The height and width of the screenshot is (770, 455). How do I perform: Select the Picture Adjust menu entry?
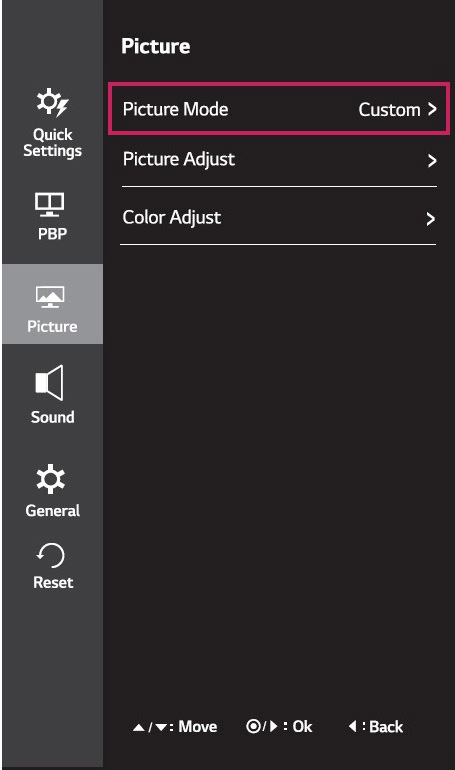pos(278,160)
